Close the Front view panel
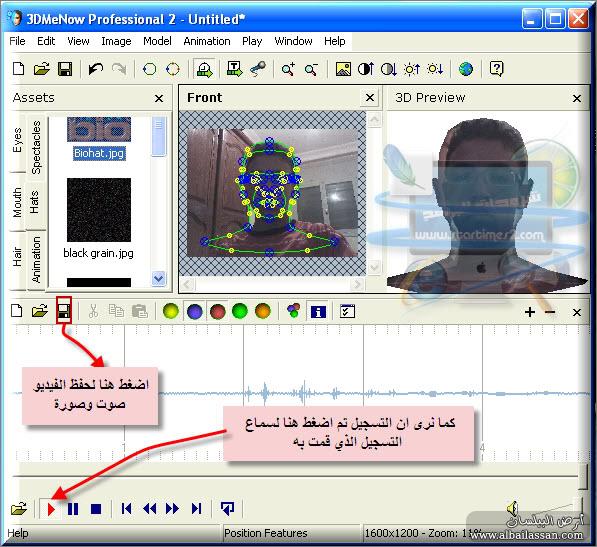The width and height of the screenshot is (597, 547). coord(370,98)
